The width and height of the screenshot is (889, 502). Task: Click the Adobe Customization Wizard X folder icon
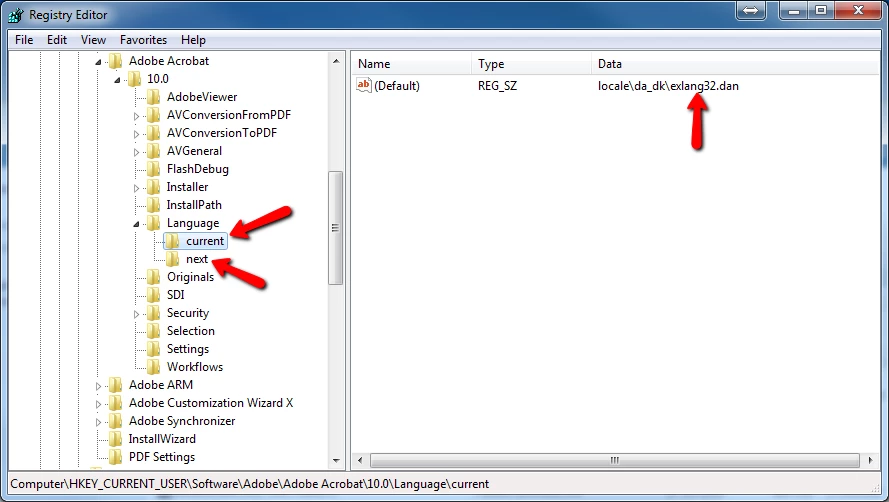[x=115, y=403]
